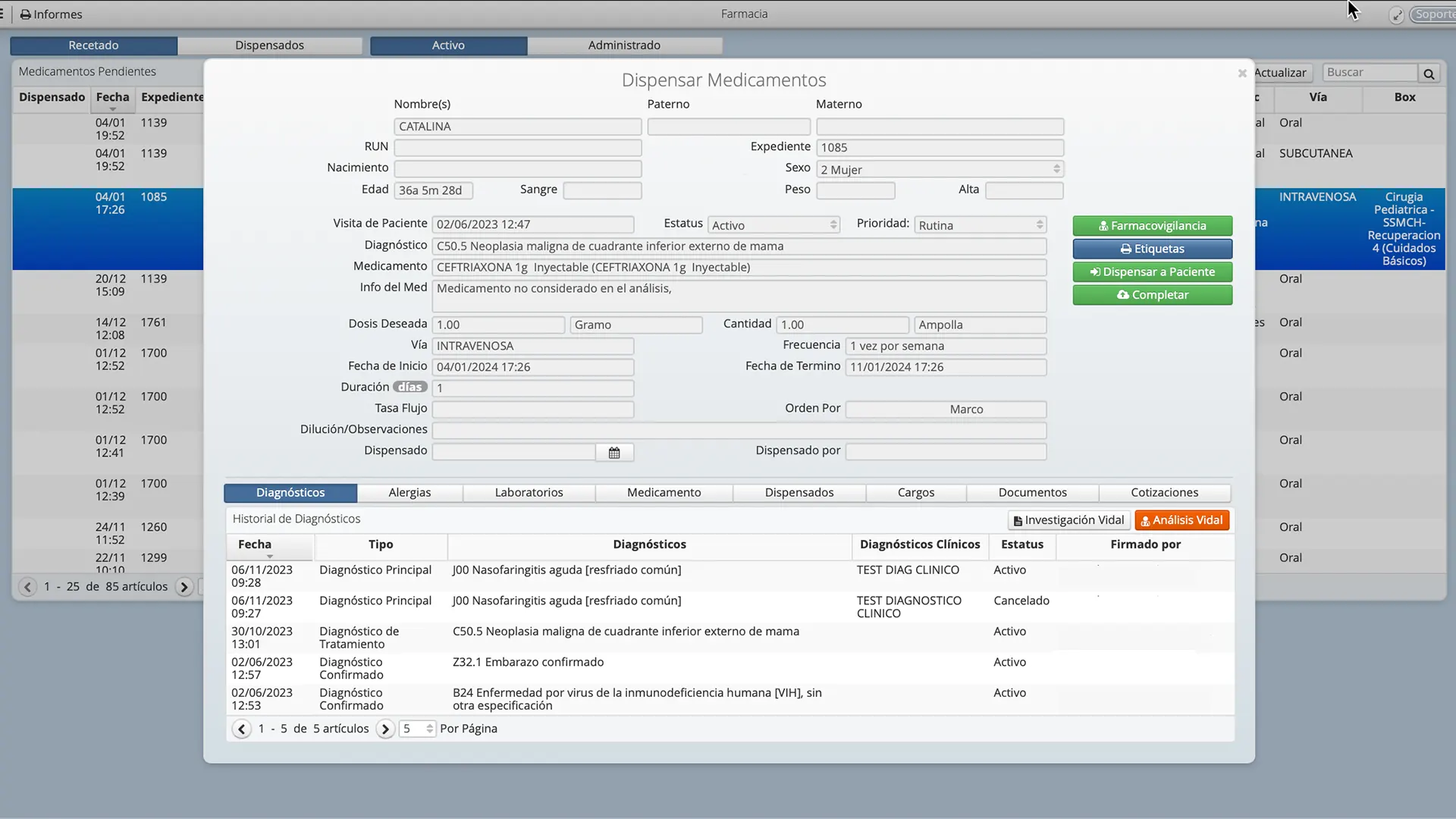Click the Peso input field
The width and height of the screenshot is (1456, 819).
[x=855, y=191]
